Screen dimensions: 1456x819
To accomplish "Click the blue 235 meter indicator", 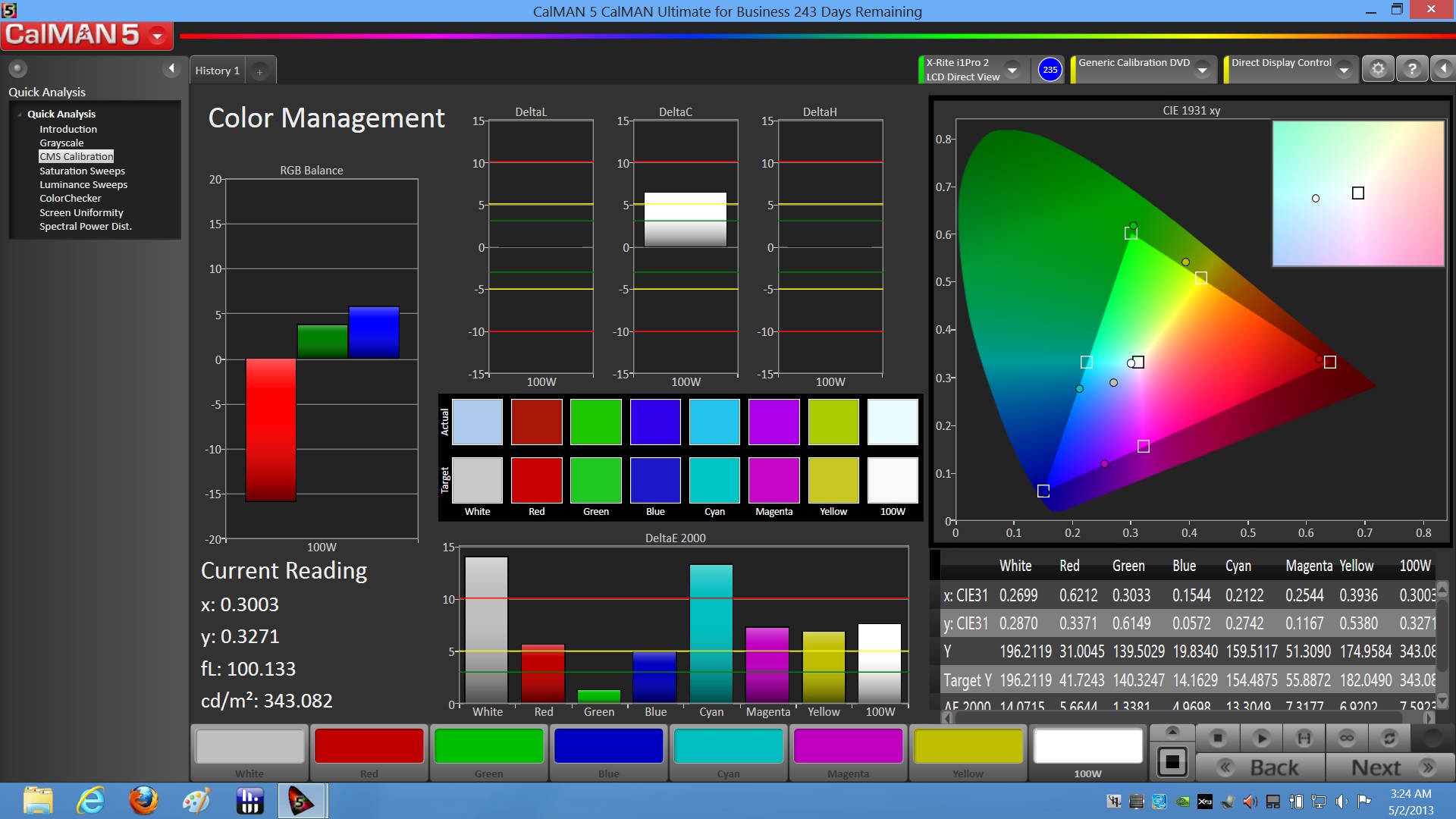I will click(x=1050, y=70).
